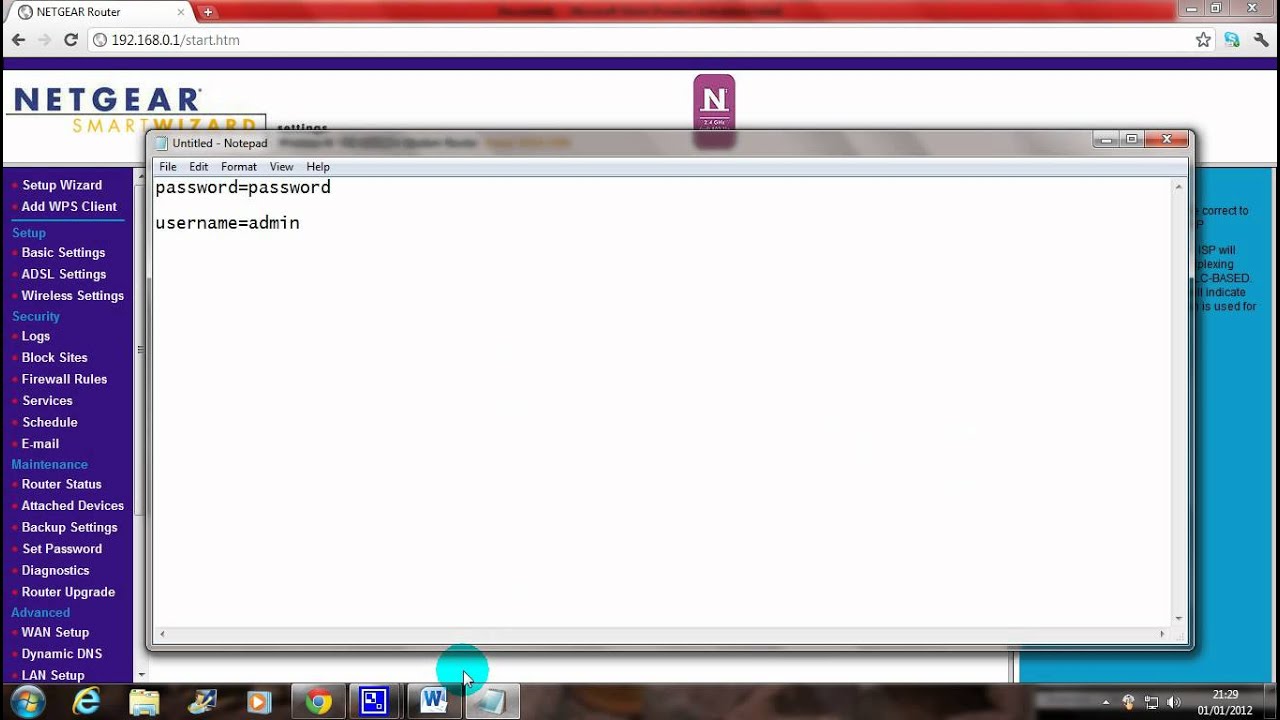The height and width of the screenshot is (720, 1280).
Task: Open Backup Settings page
Action: [x=70, y=527]
